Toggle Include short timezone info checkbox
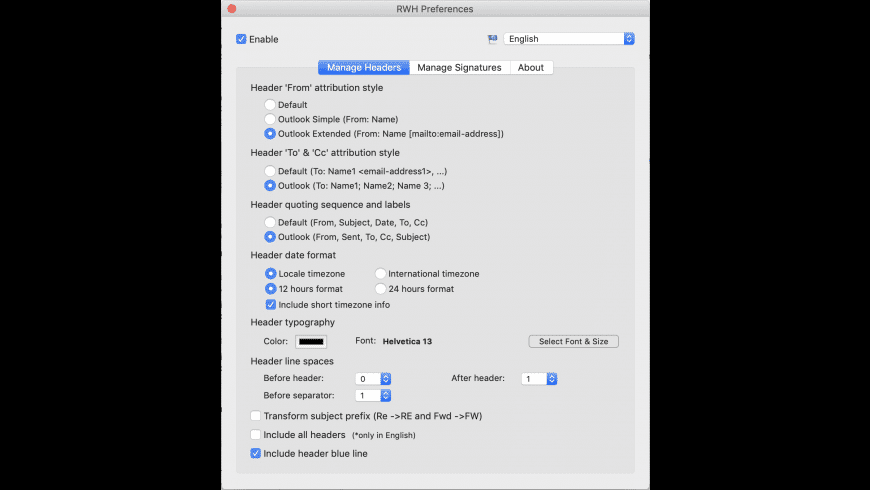The image size is (870, 490). click(271, 304)
